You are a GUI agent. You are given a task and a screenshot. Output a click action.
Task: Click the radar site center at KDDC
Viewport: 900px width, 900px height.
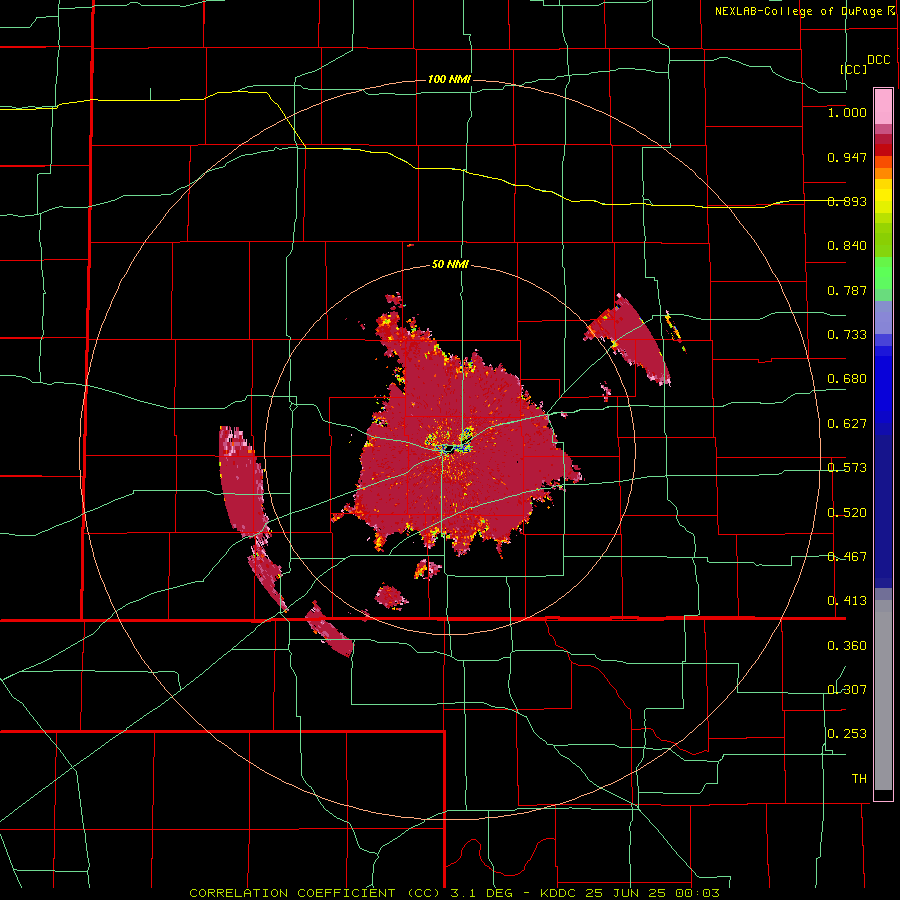point(448,449)
